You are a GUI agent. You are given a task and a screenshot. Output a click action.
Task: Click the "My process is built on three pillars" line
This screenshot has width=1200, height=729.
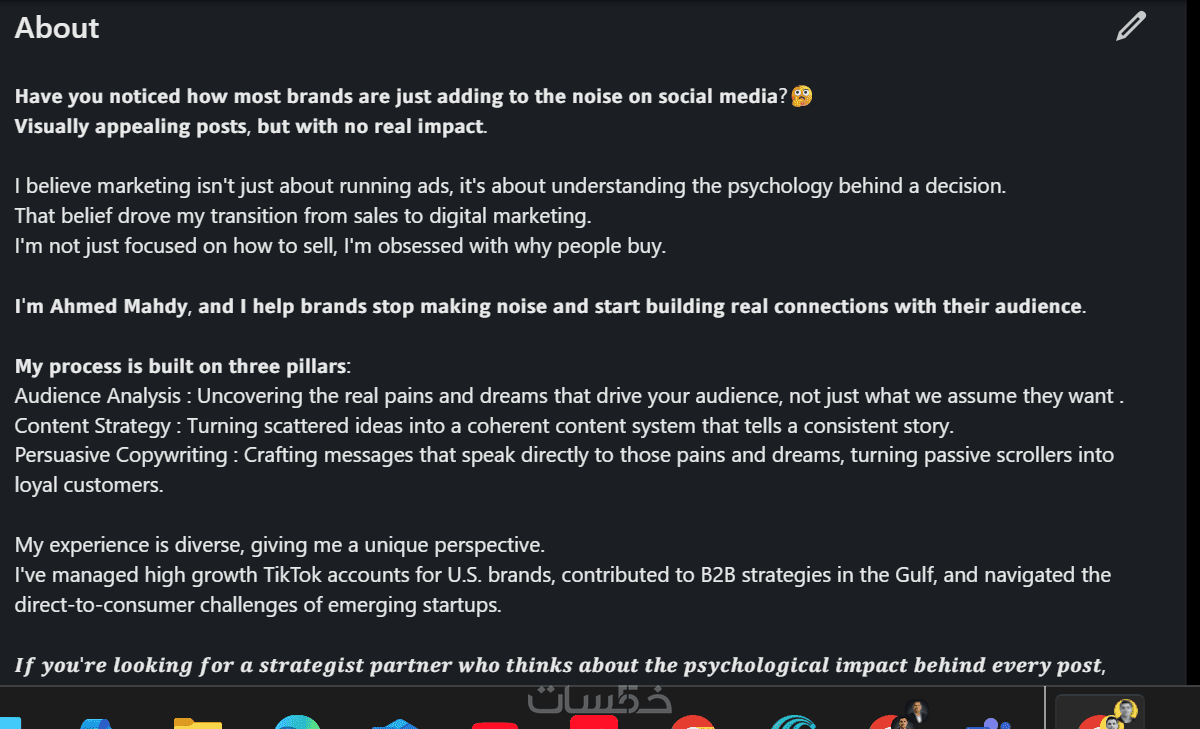pyautogui.click(x=182, y=366)
